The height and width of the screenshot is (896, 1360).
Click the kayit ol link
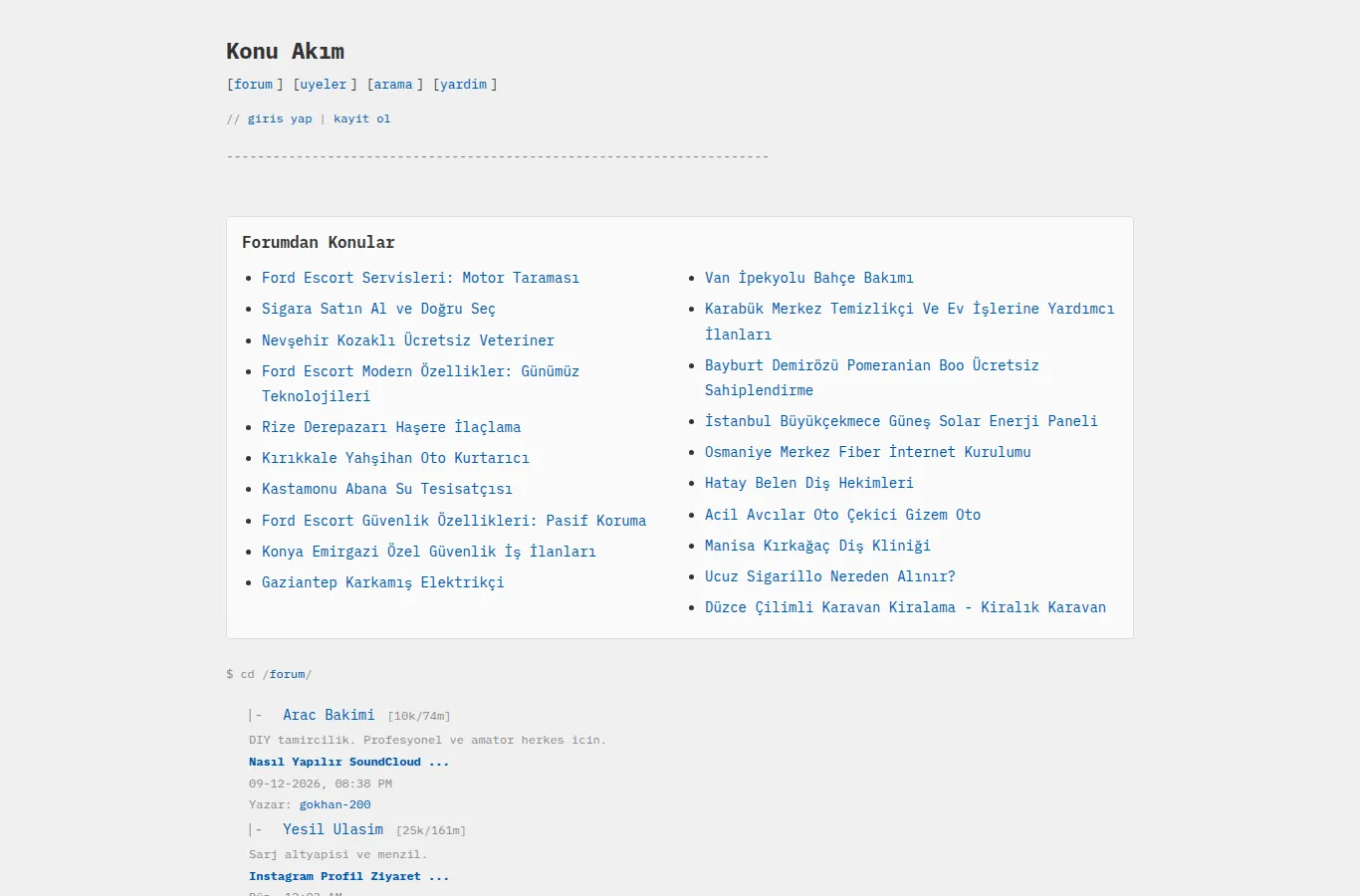coord(362,118)
